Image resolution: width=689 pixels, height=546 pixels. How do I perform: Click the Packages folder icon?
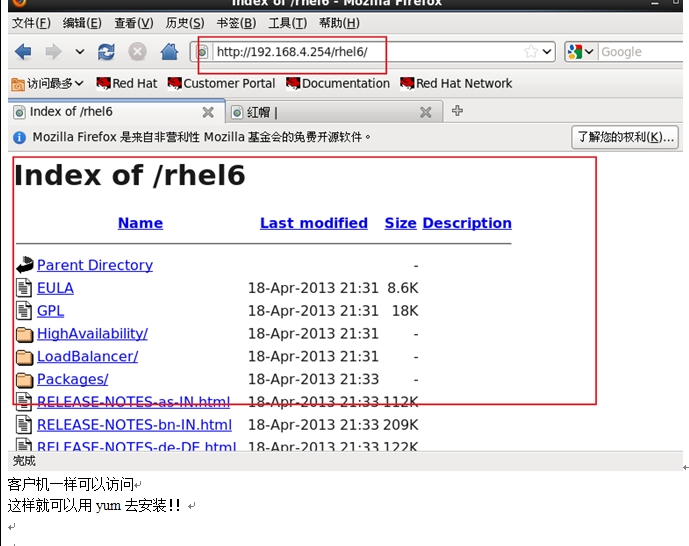pos(25,380)
